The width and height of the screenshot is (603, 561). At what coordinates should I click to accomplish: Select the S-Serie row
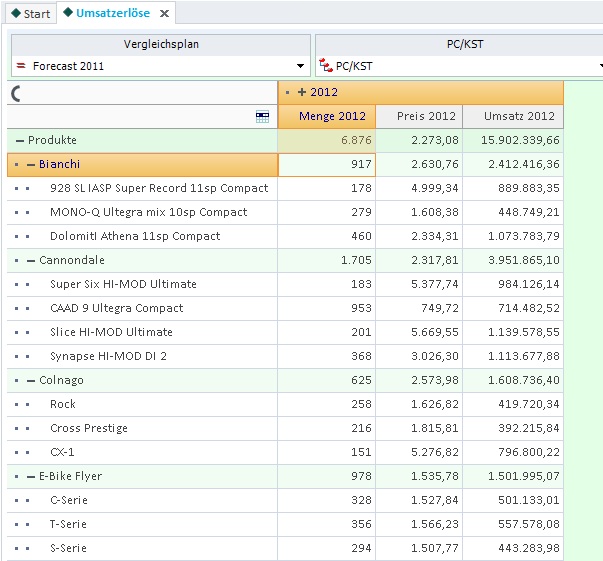pyautogui.click(x=142, y=548)
